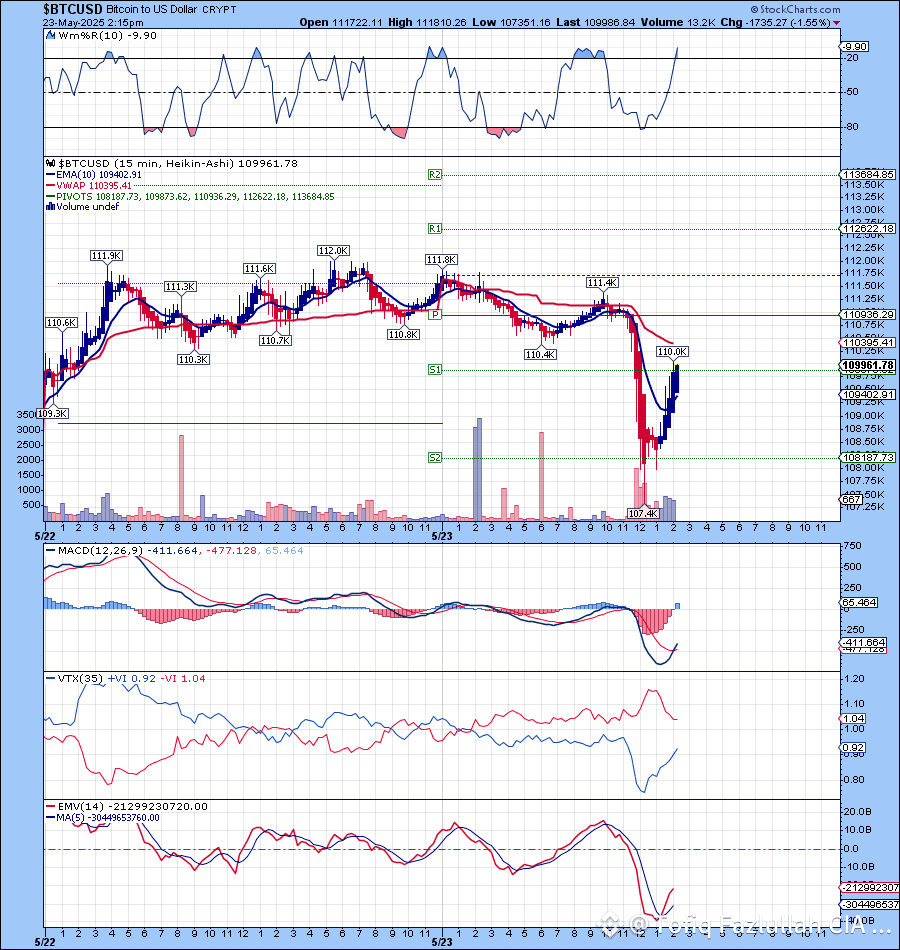Select the Volume 13.2K value
The image size is (900, 950).
coord(678,22)
